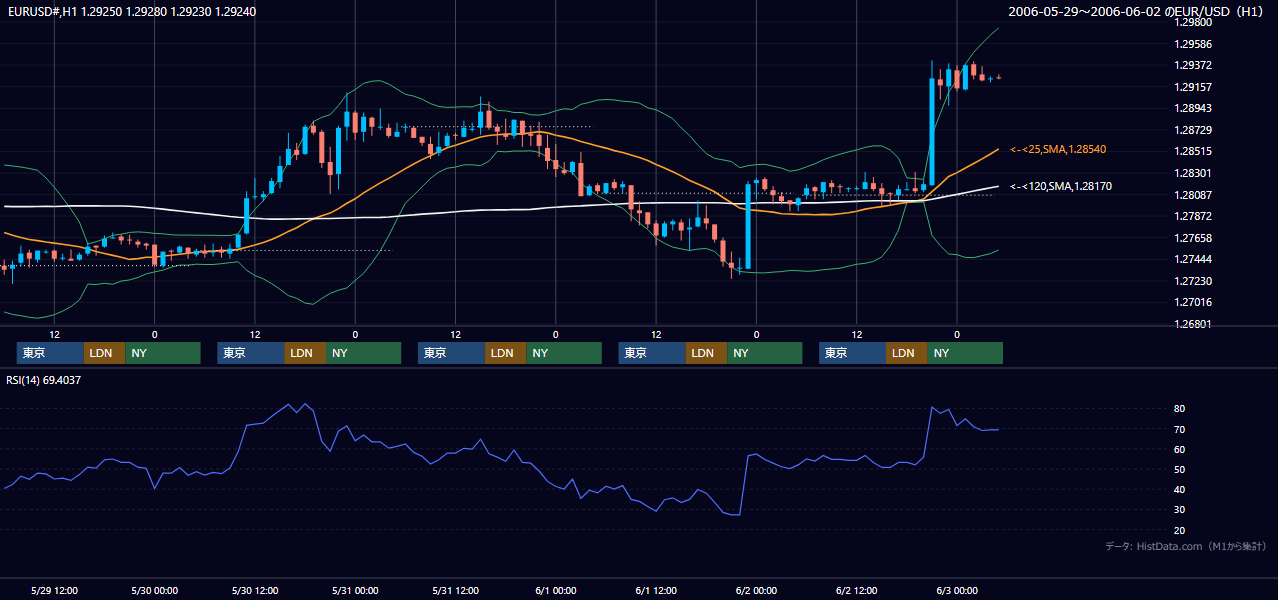Select the orange <-<25,SMA,1.28540 label
Screen dimensions: 1278x600
coord(1058,149)
